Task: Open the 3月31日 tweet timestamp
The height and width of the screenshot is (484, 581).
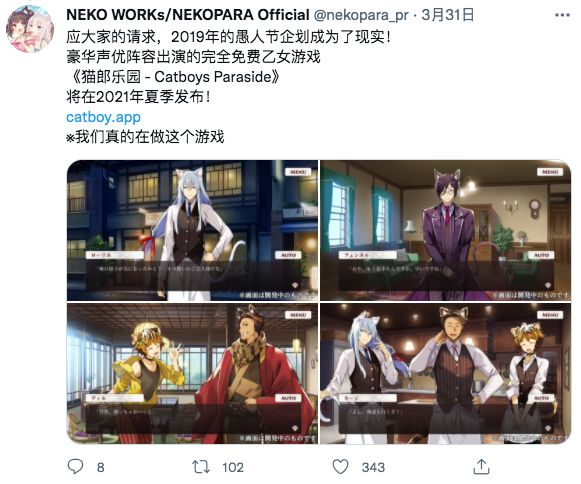Action: pos(448,15)
